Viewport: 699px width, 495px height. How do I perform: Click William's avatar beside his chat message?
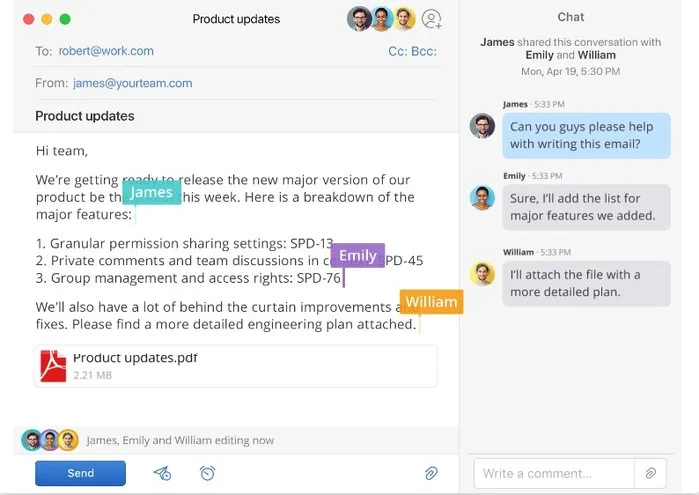click(x=482, y=273)
